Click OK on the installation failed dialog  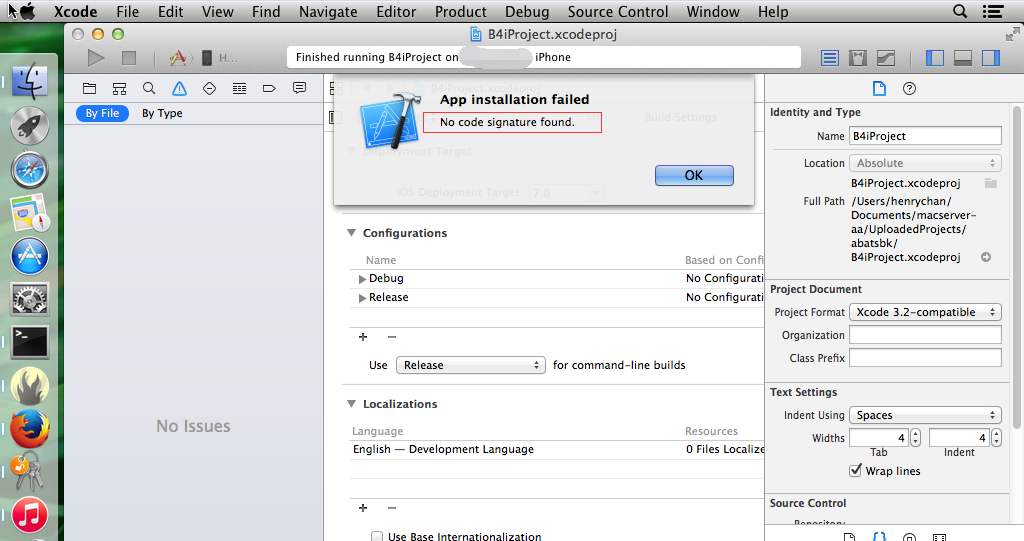pos(694,175)
